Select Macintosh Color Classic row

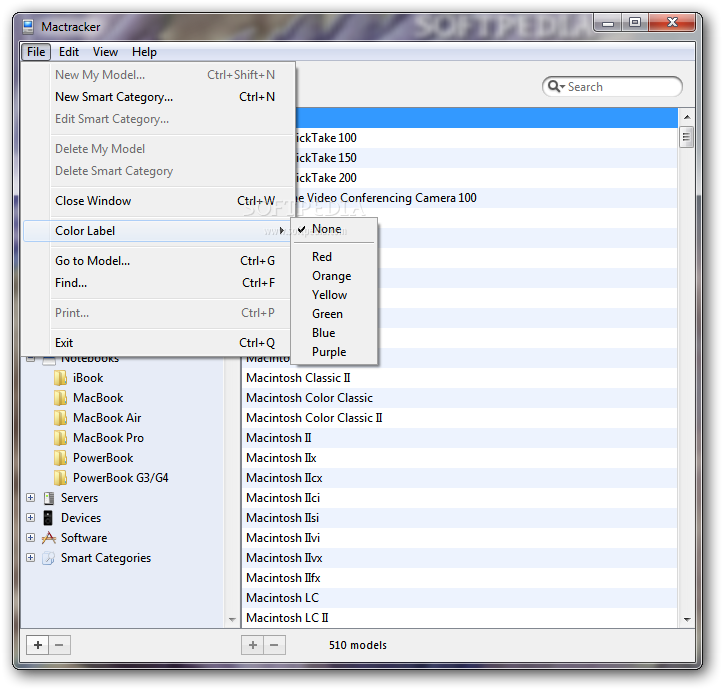coord(459,398)
